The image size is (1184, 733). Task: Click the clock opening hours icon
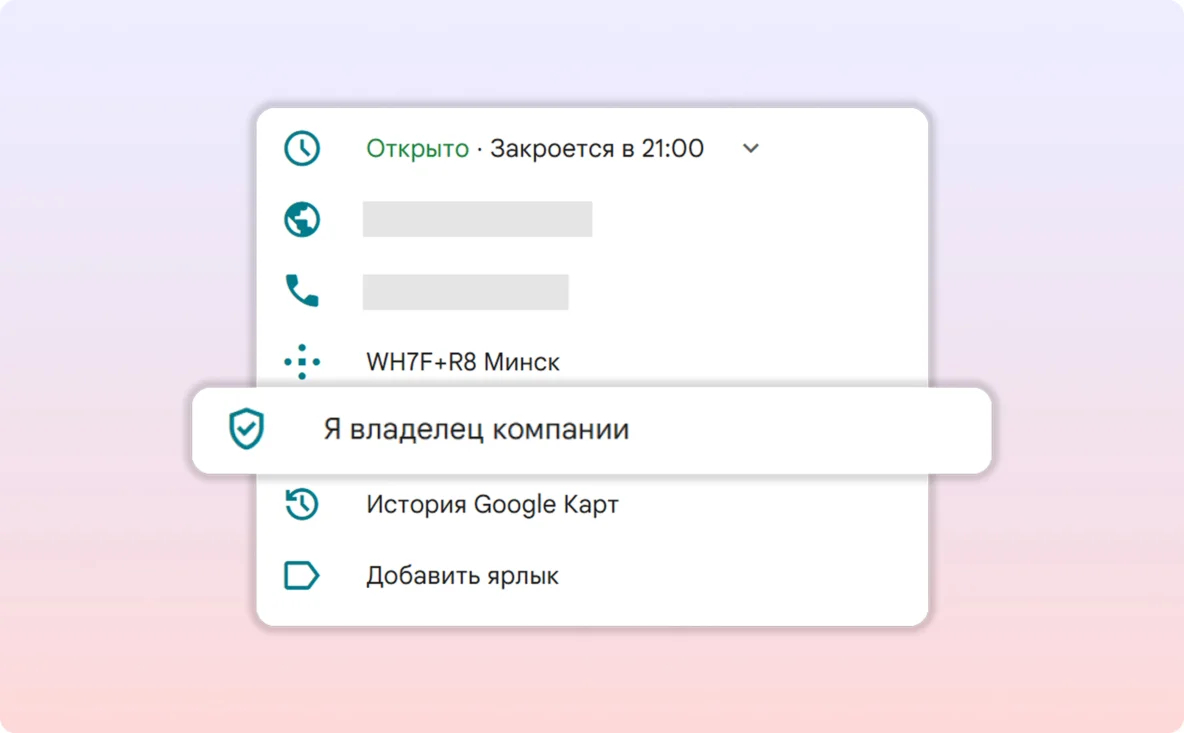tap(301, 149)
